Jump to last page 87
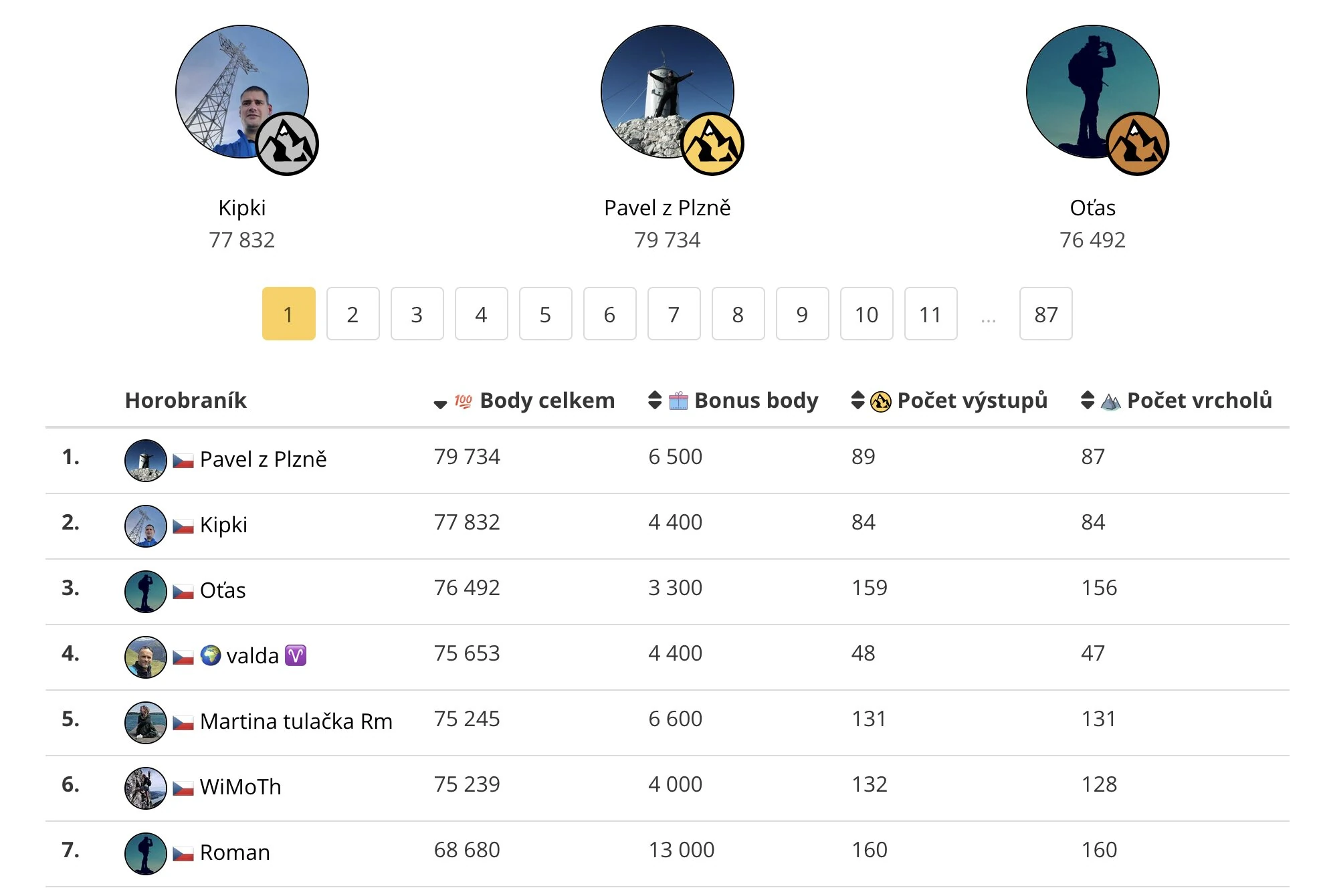 (x=1046, y=314)
